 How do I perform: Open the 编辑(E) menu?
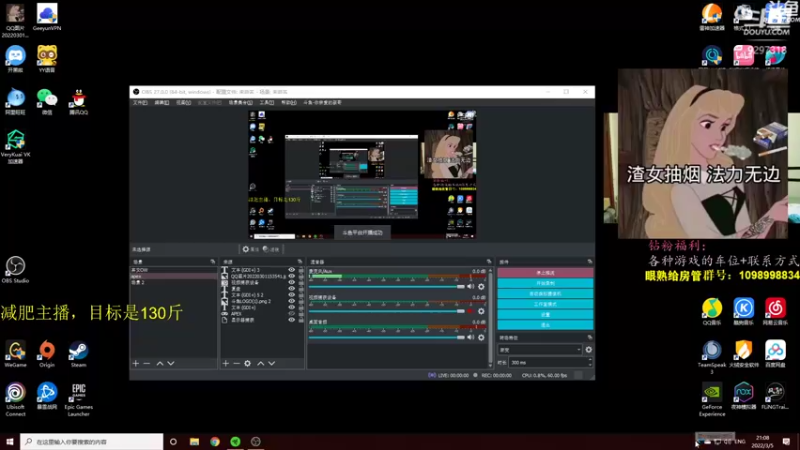162,103
